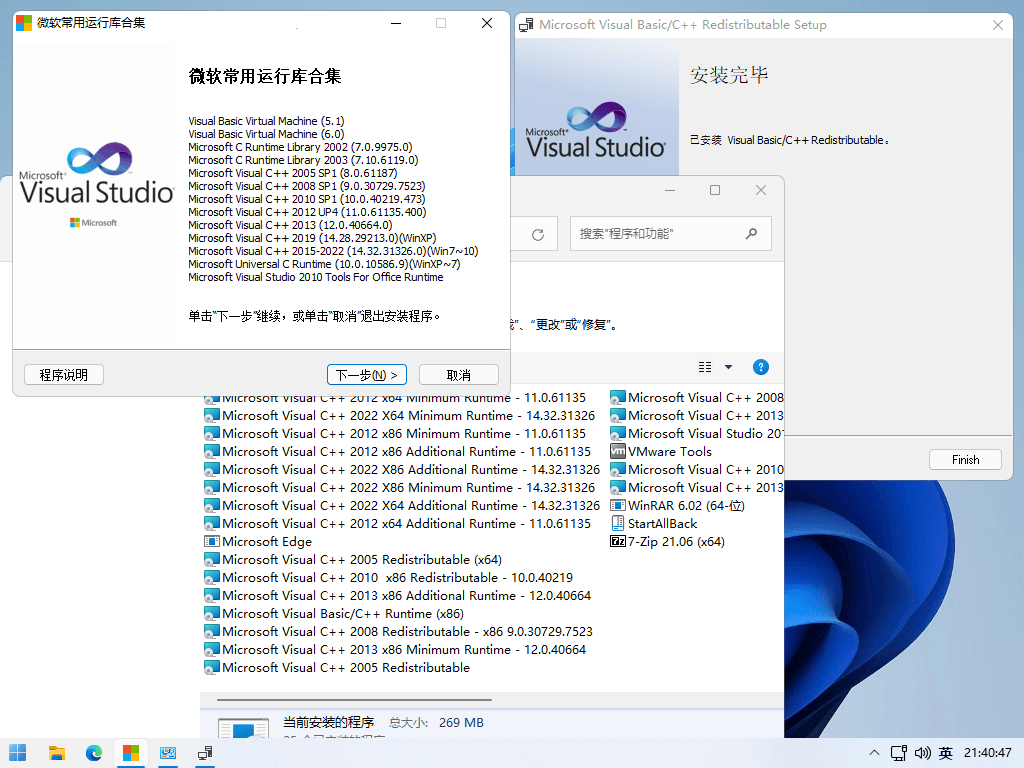Screen dimensions: 1024x768
Task: Select the VMware Tools program icon
Action: (617, 451)
